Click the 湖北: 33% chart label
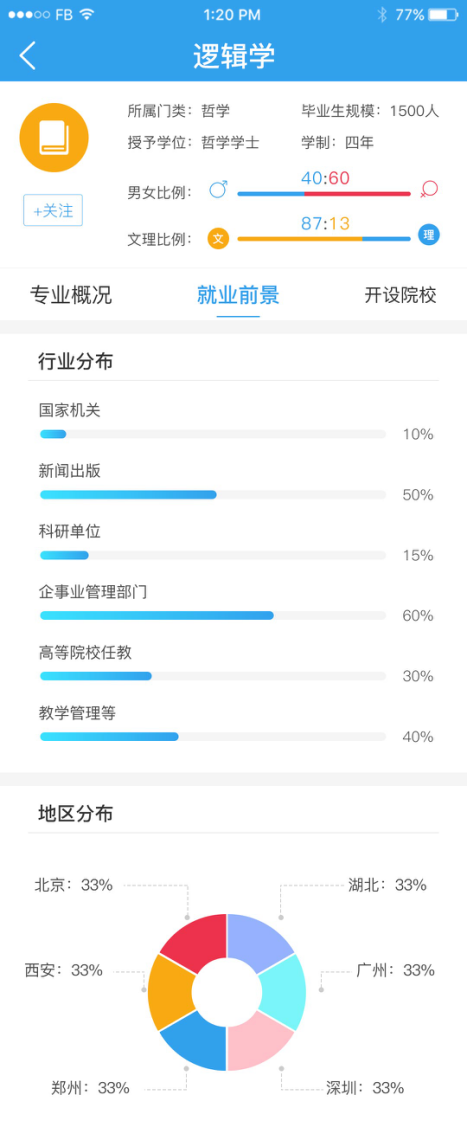The width and height of the screenshot is (468, 1125). (x=388, y=885)
